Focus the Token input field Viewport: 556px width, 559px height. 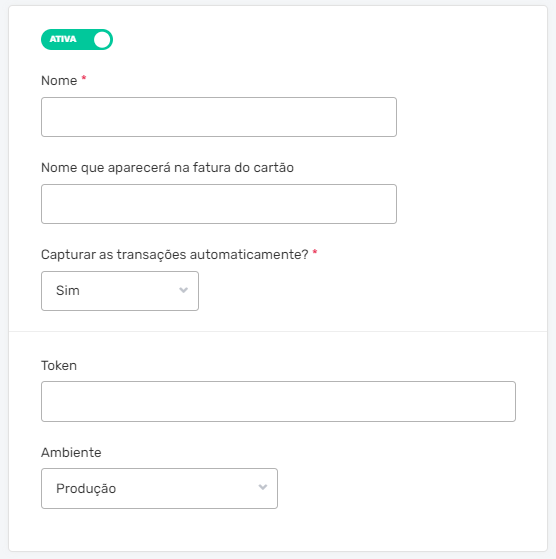click(278, 401)
